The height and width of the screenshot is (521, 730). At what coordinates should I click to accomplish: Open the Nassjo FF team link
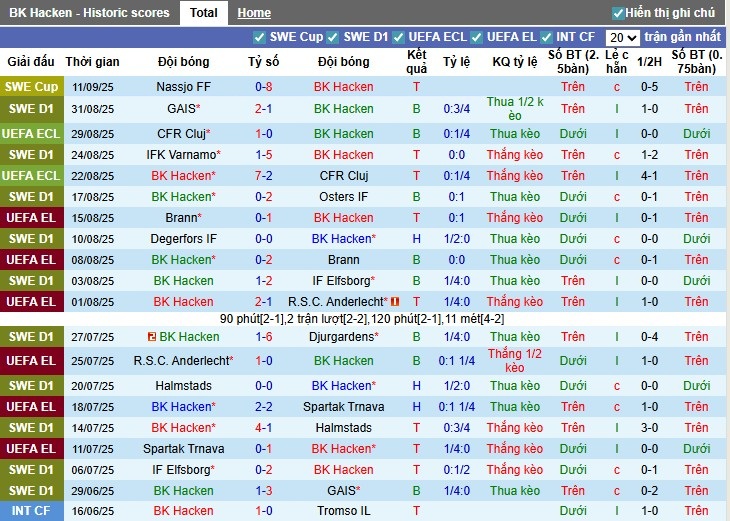(184, 87)
